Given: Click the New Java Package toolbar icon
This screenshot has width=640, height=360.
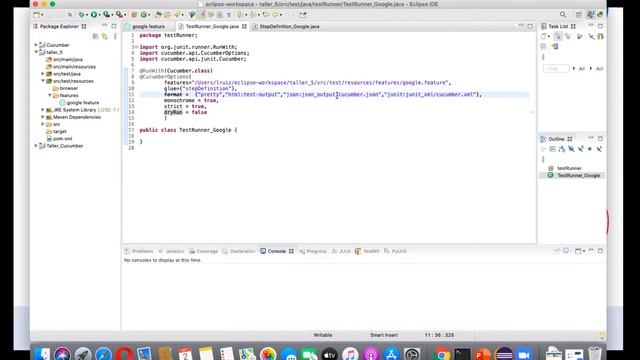Looking at the screenshot, I should coord(134,15).
